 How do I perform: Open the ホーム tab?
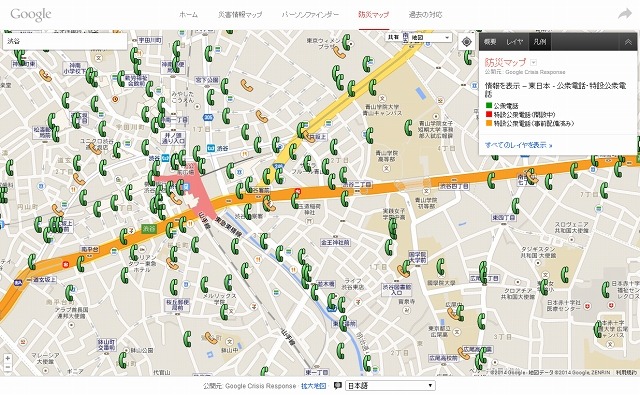click(189, 15)
